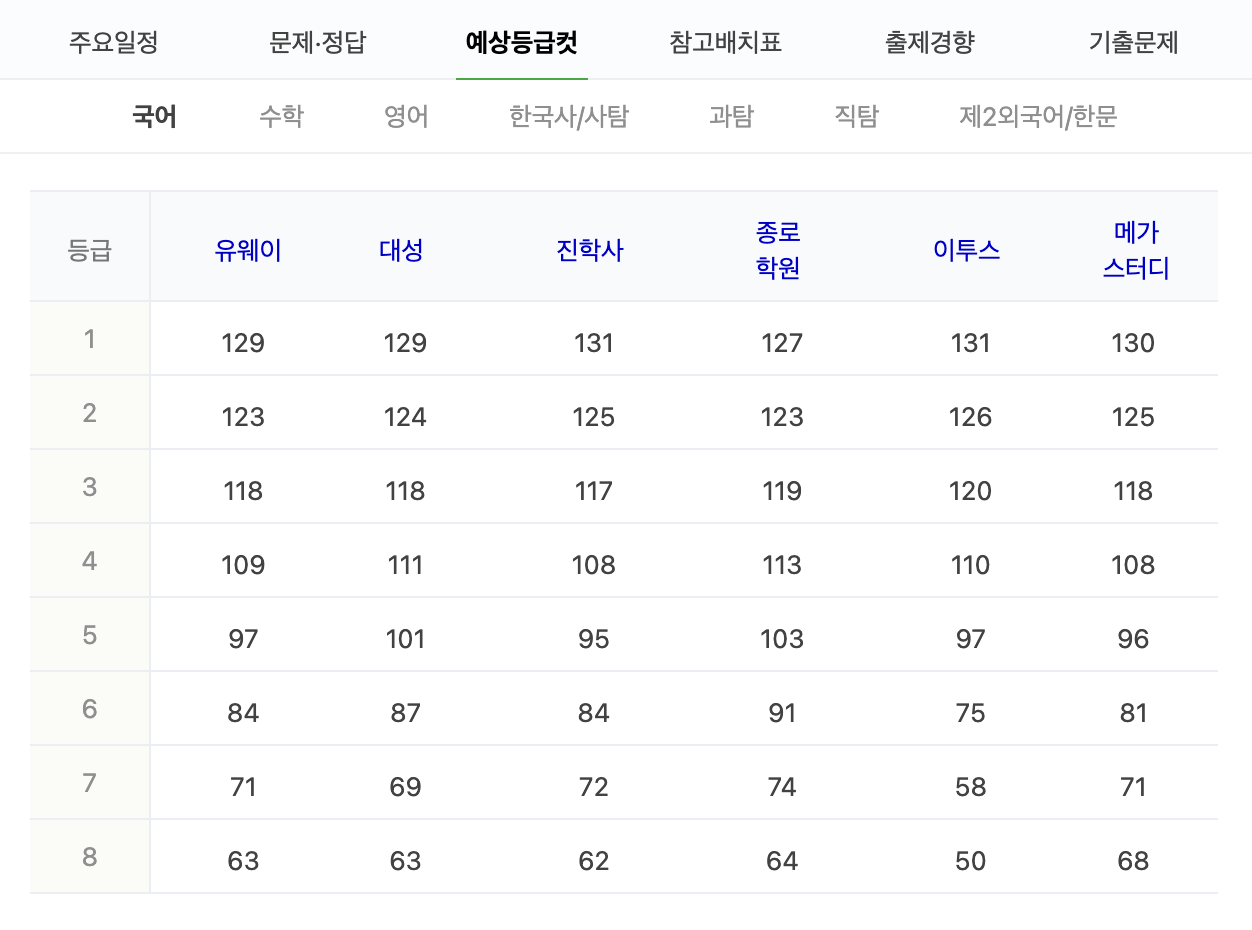Open the 메가스터디 provider link
The width and height of the screenshot is (1252, 930).
point(1134,245)
